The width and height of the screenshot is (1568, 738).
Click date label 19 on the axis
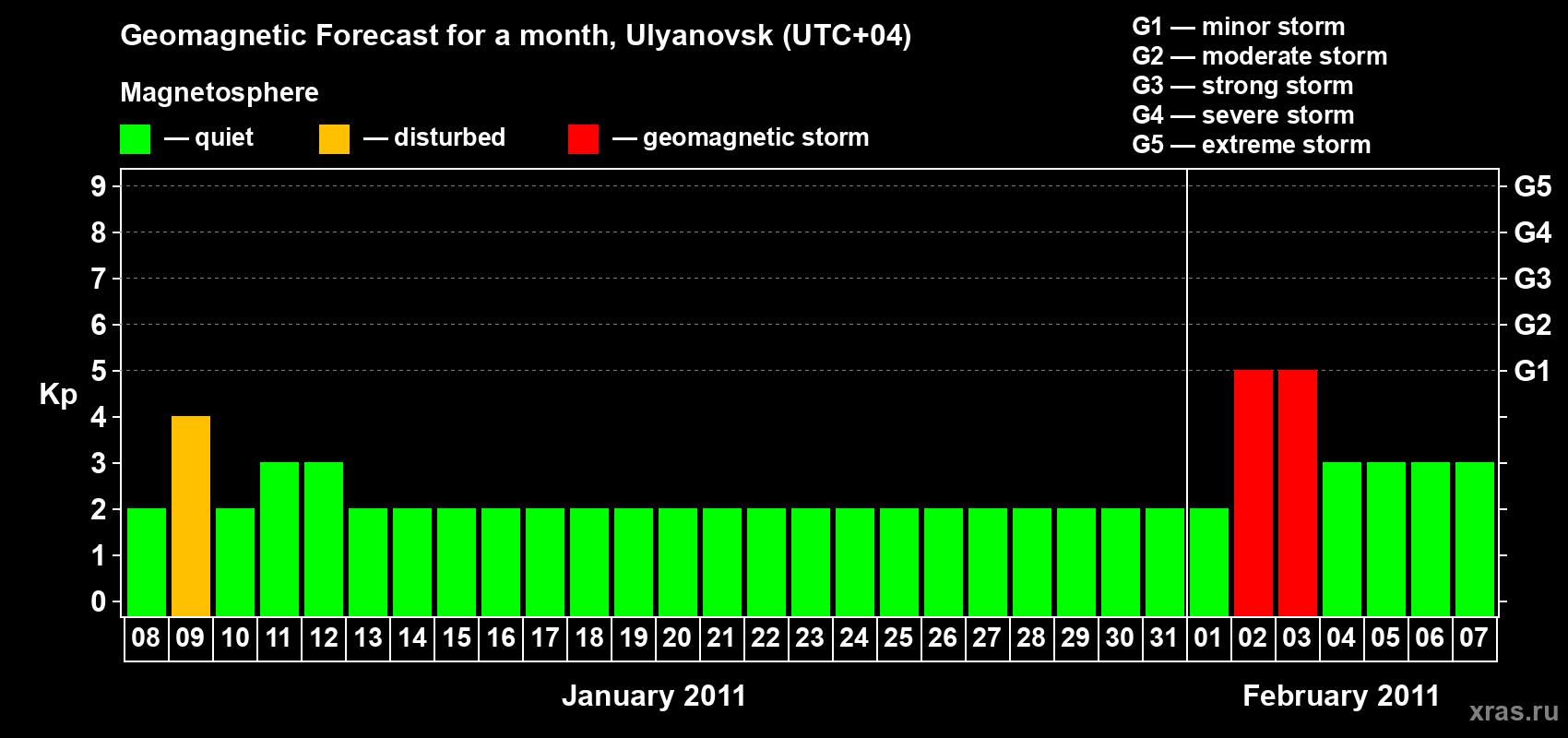tap(634, 637)
